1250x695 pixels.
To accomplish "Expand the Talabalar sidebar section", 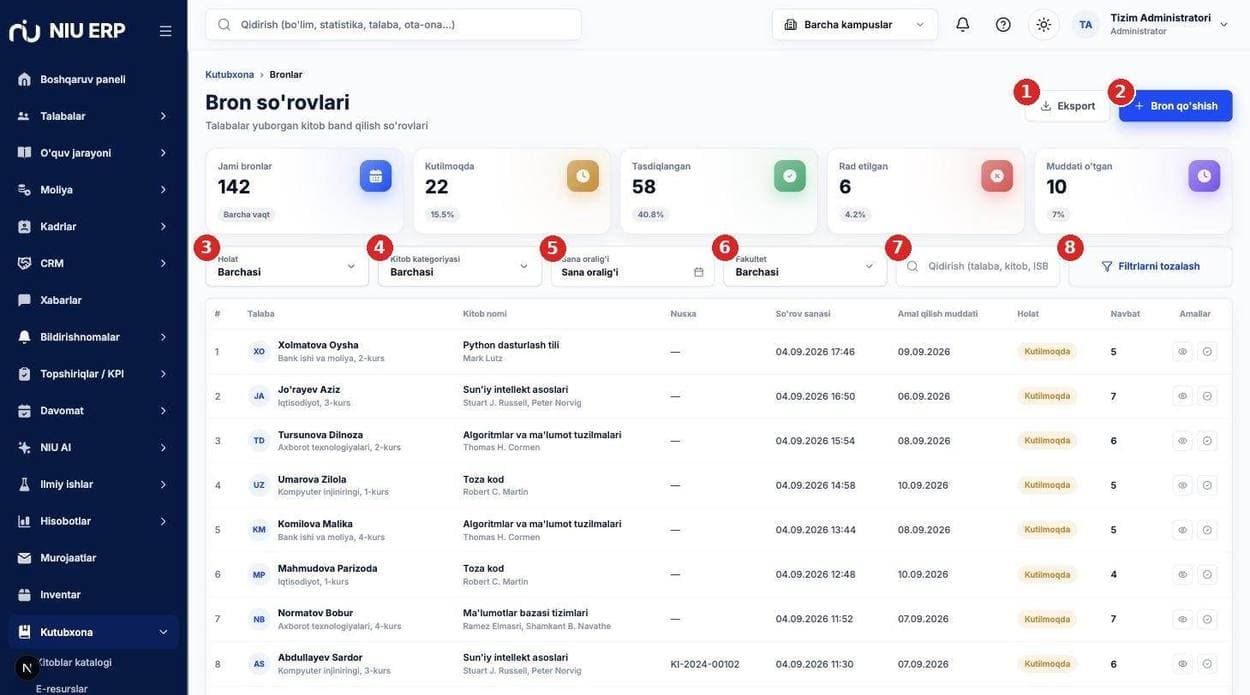I will point(94,116).
